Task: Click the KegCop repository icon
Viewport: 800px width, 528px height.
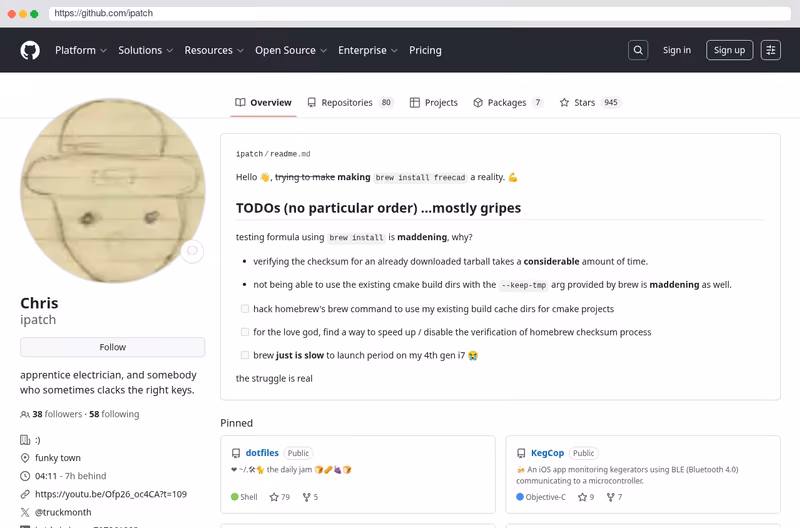Action: (x=521, y=453)
